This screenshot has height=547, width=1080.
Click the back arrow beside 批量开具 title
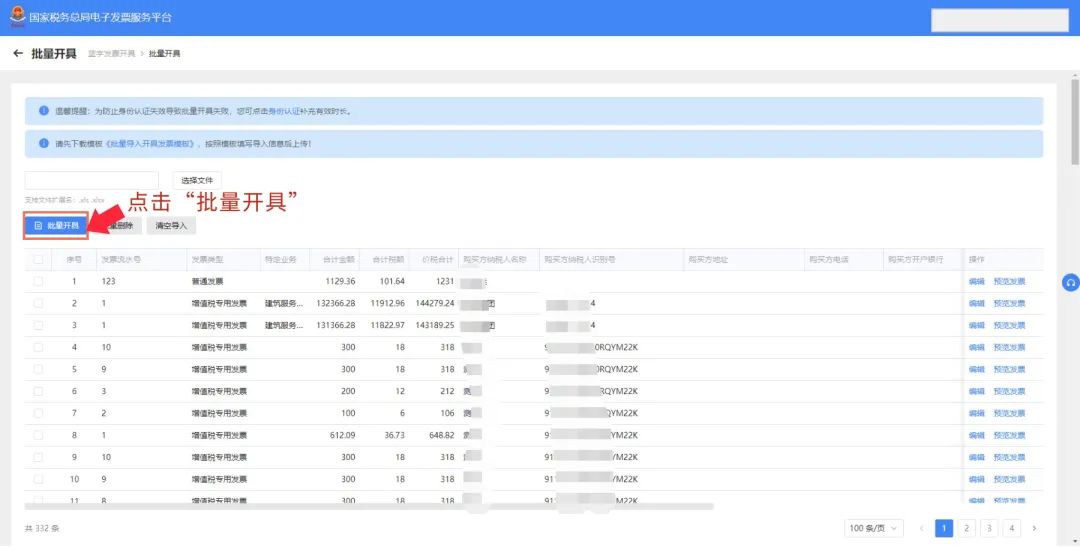[18, 53]
